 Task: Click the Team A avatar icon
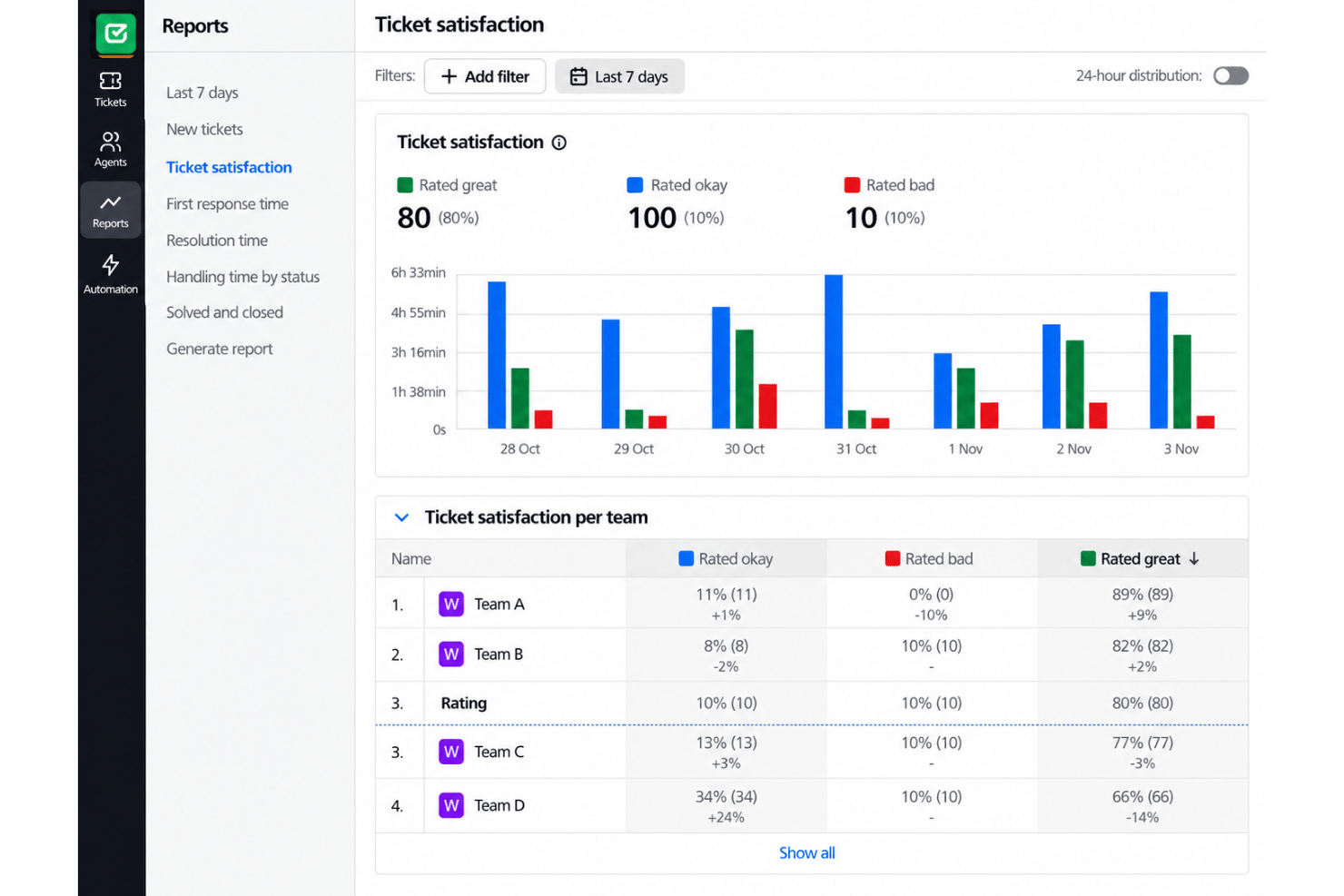[x=451, y=605]
